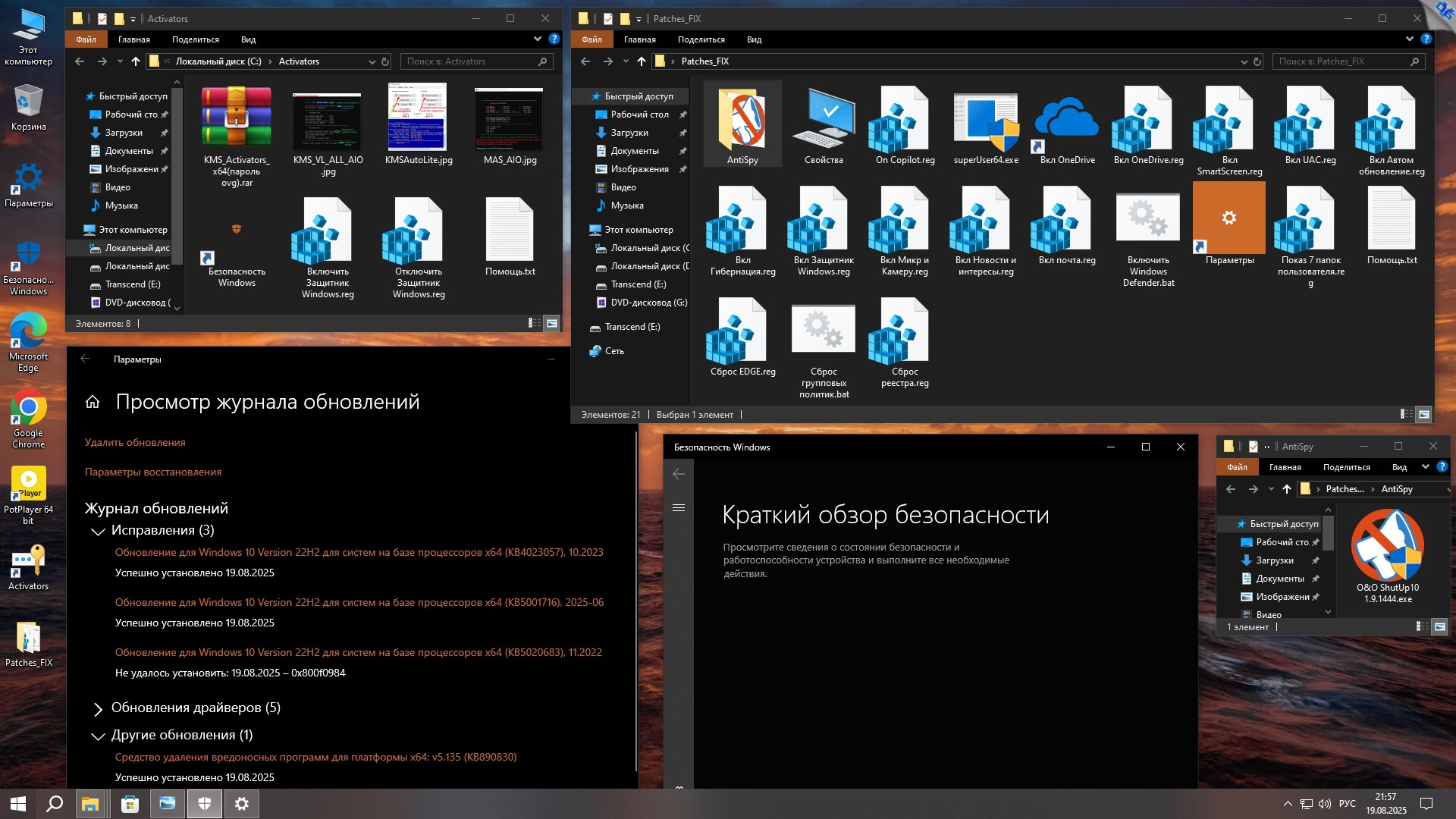This screenshot has width=1456, height=819.
Task: Click the hamburger menu in Windows Security
Action: [679, 508]
